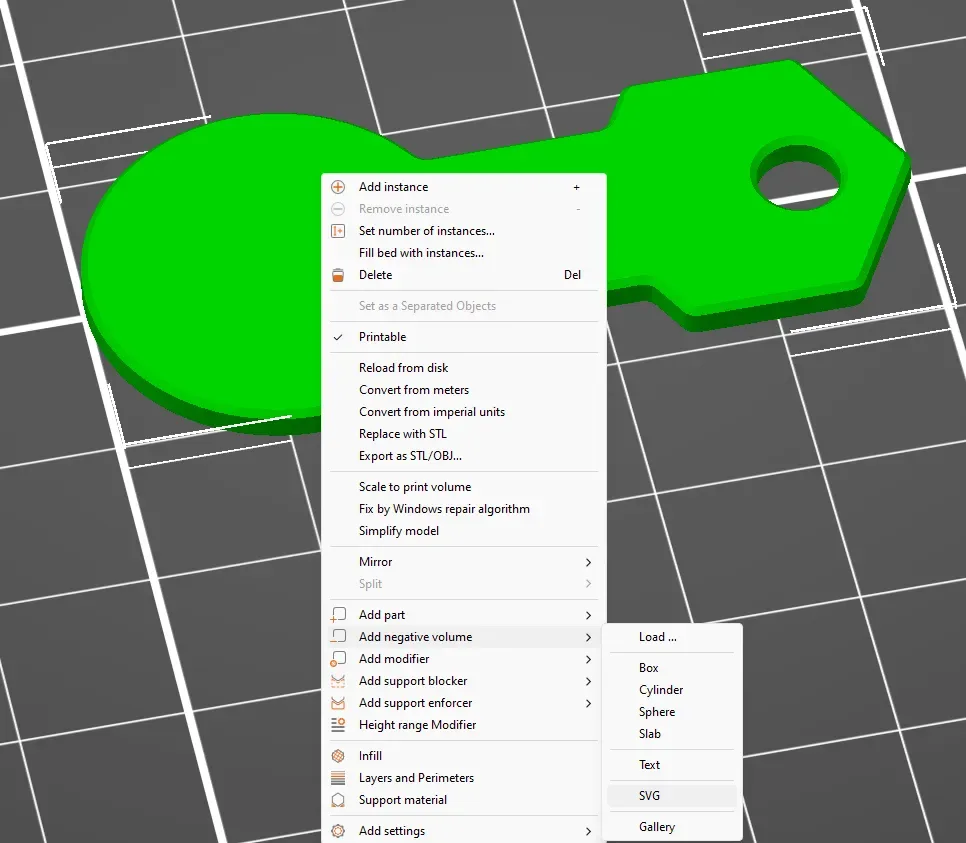Expand the Add support enforcer submenu arrow
Viewport: 966px width, 843px height.
click(588, 703)
